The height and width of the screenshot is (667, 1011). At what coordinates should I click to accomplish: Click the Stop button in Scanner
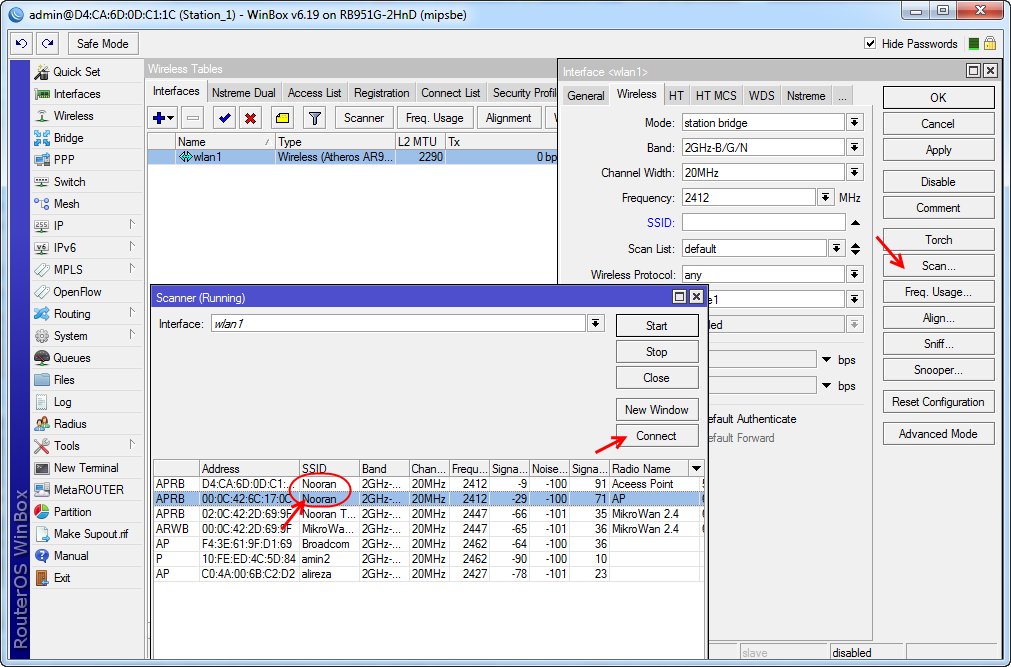click(656, 352)
